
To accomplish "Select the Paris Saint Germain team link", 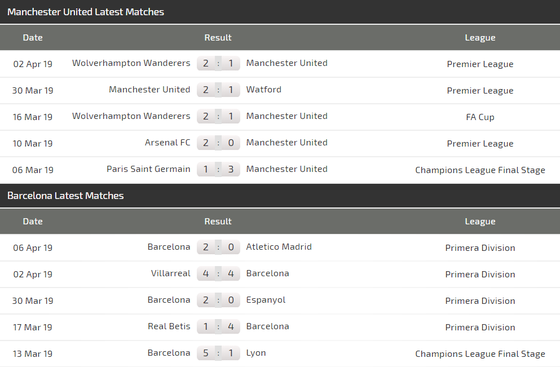I will [148, 169].
